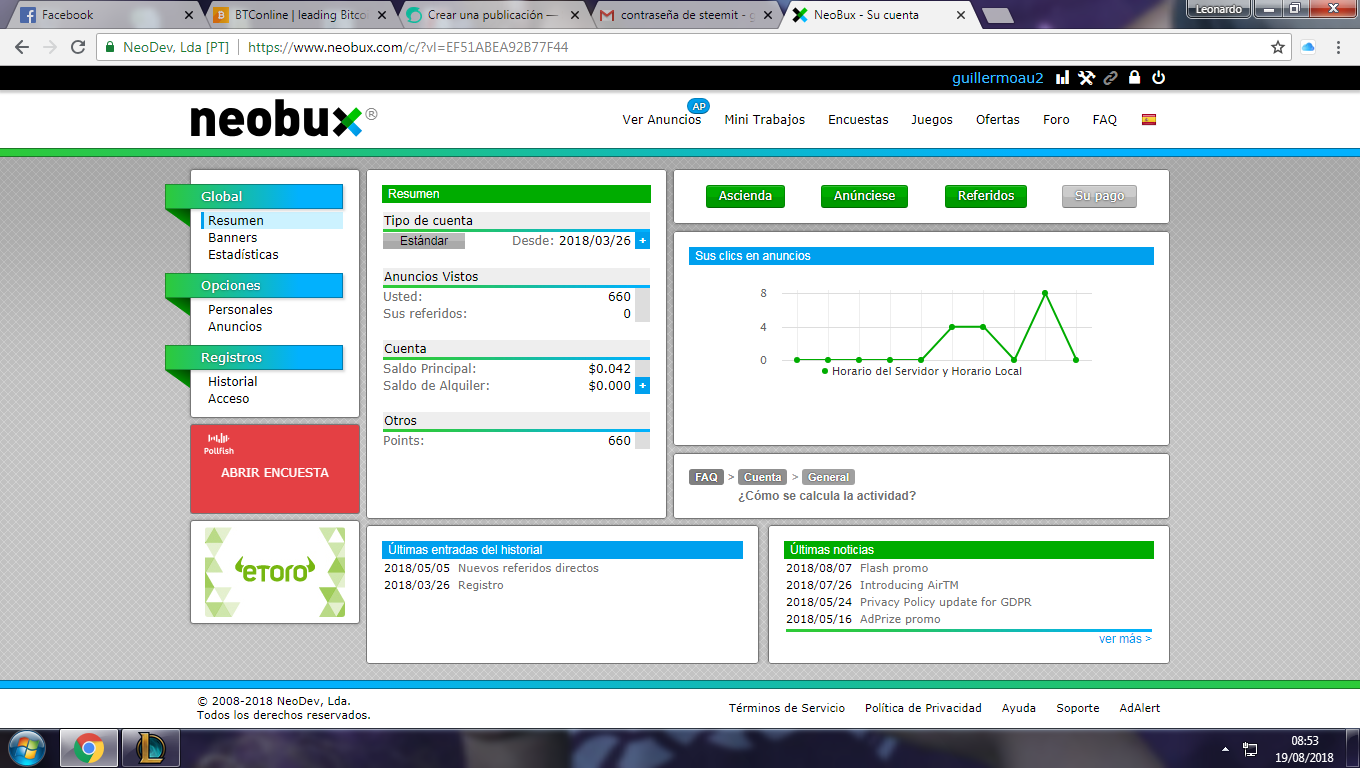Screen dimensions: 1360x768
Task: Click the AP badge above Ver Anuncios
Action: coord(698,106)
